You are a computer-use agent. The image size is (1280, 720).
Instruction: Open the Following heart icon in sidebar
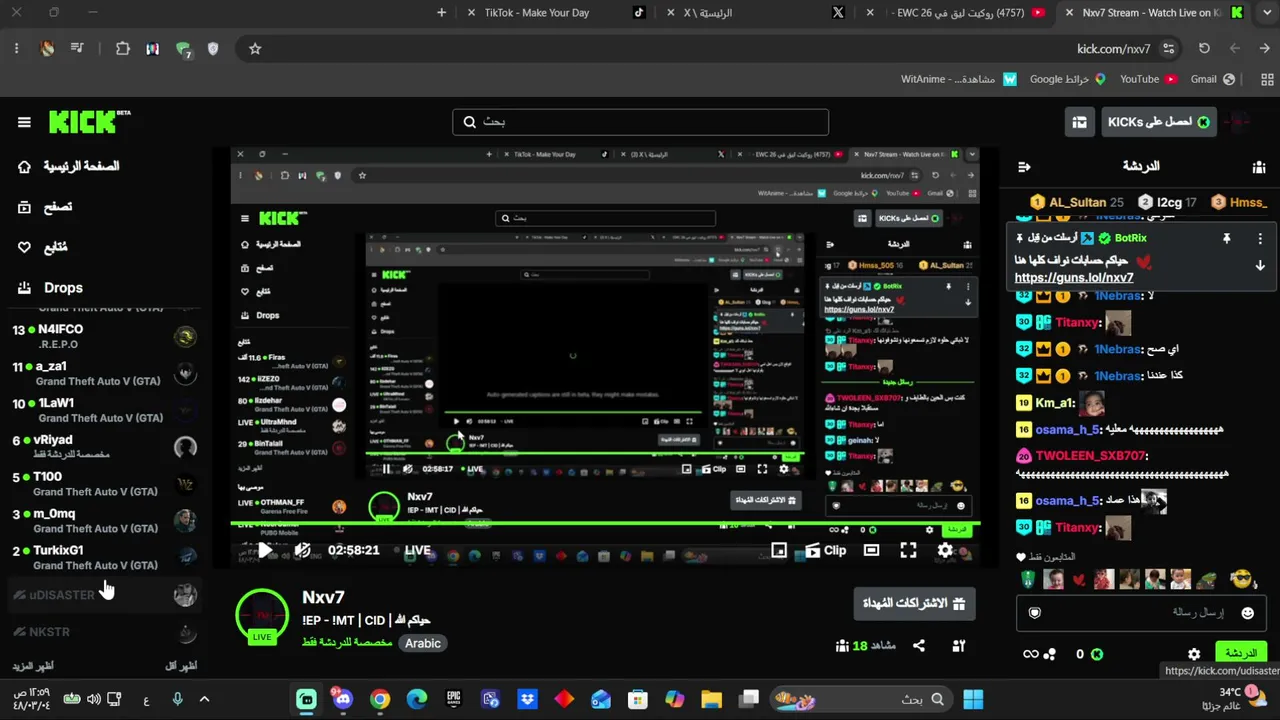point(24,247)
